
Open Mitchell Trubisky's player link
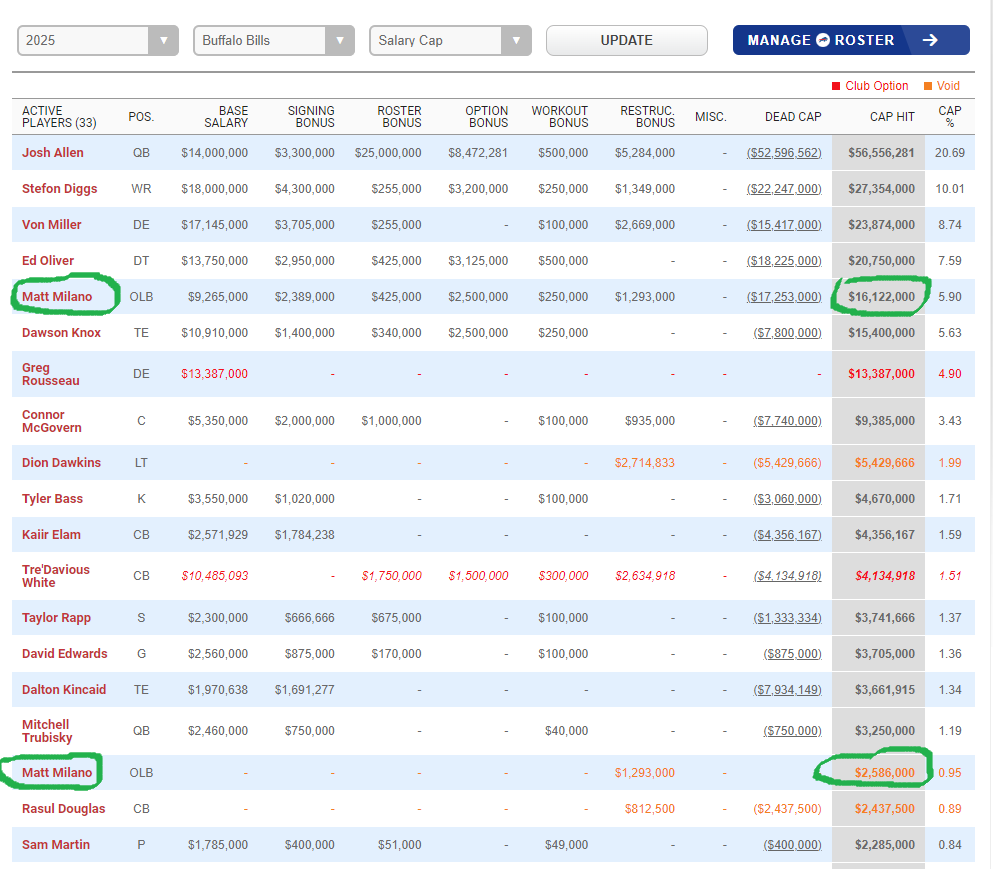47,731
